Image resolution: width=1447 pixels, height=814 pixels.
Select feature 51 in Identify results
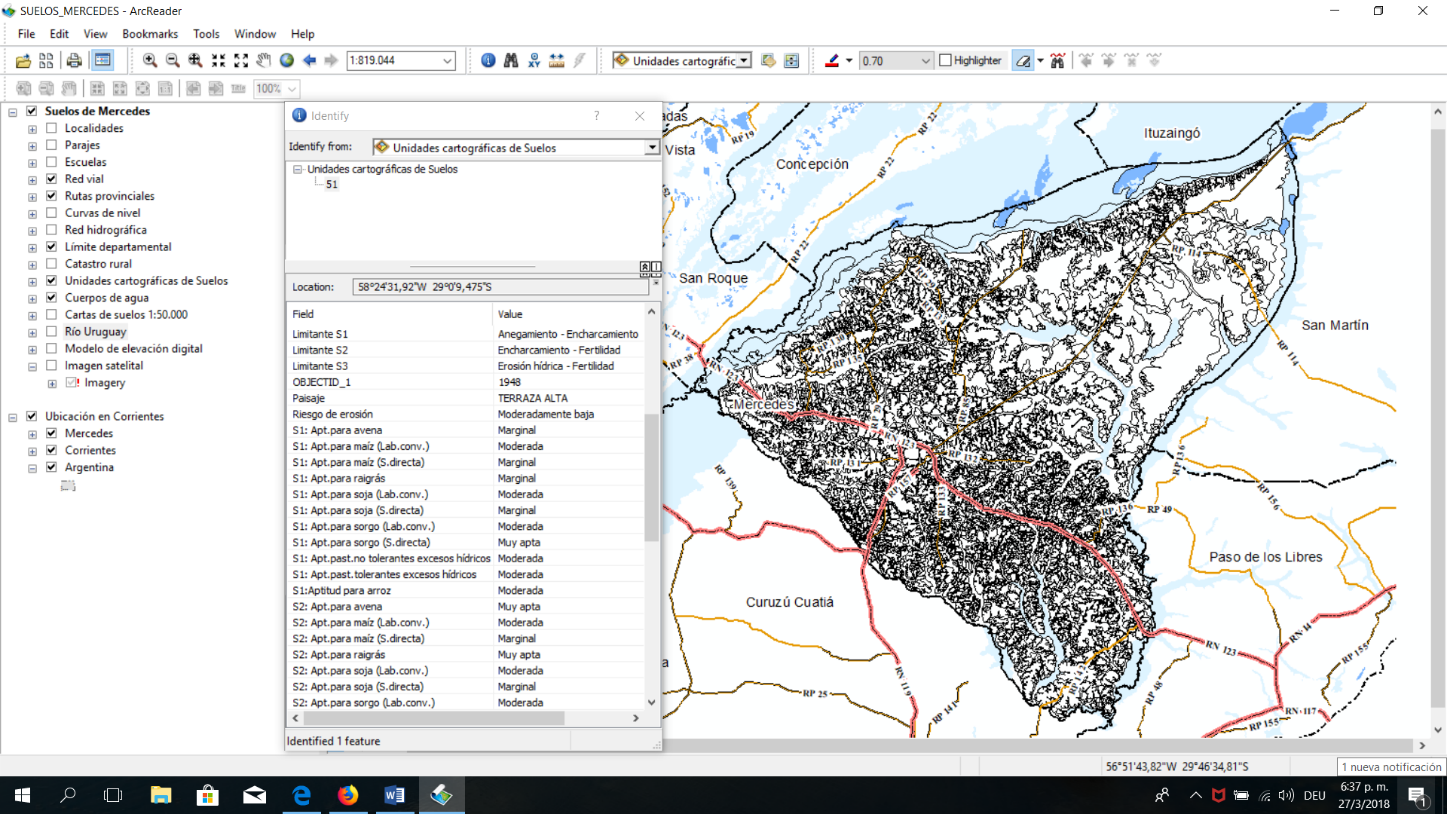[331, 185]
